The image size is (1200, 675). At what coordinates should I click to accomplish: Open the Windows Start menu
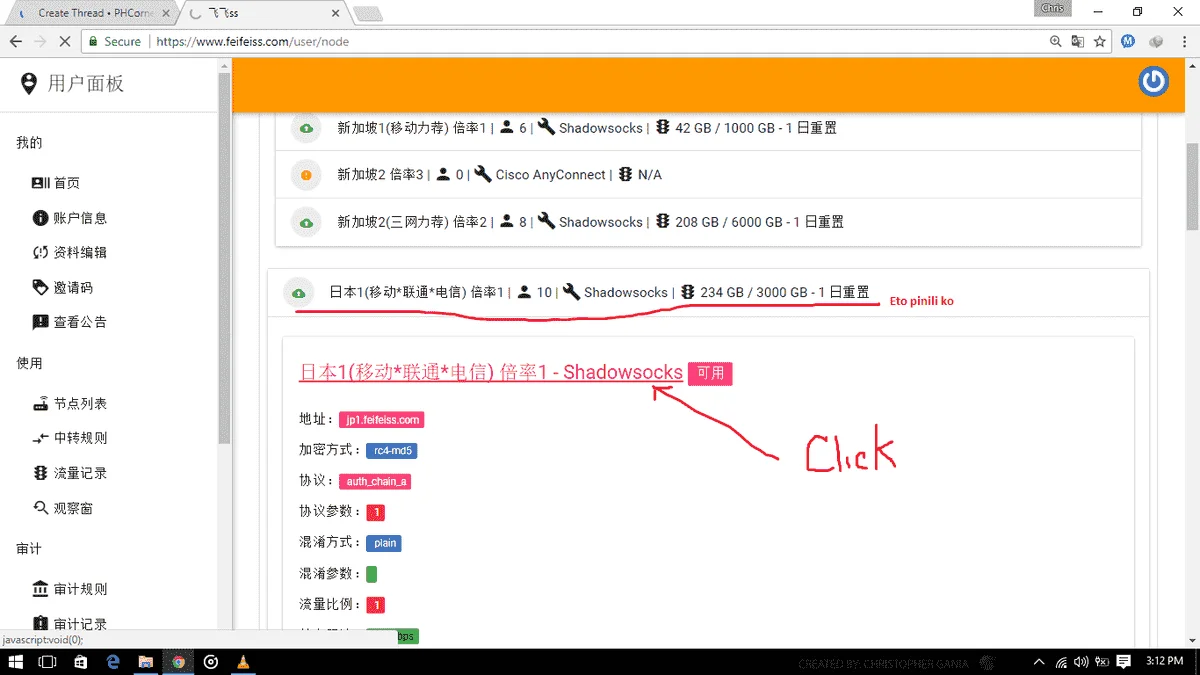(x=17, y=662)
